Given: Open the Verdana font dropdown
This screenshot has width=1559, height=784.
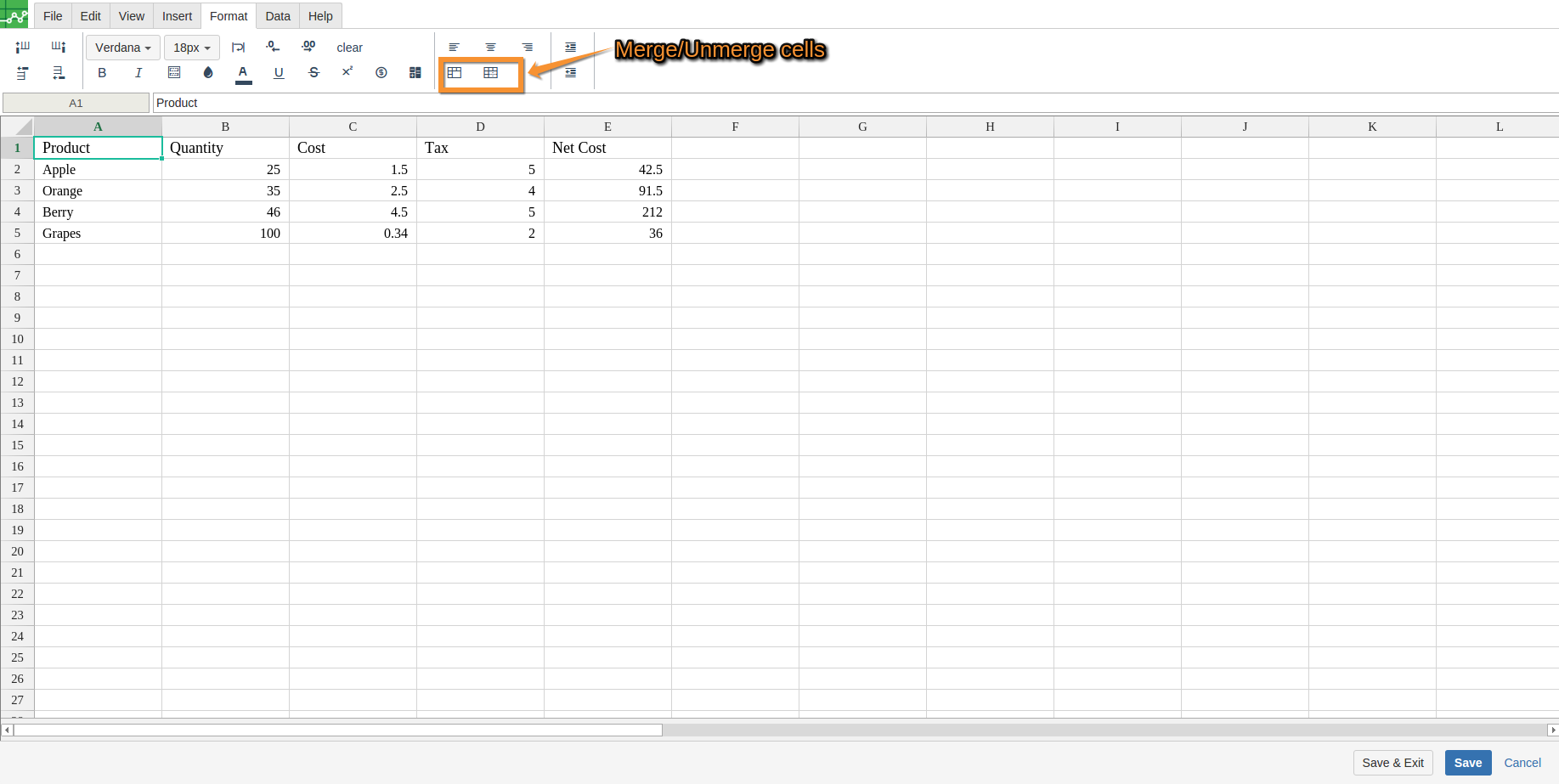Looking at the screenshot, I should [122, 48].
